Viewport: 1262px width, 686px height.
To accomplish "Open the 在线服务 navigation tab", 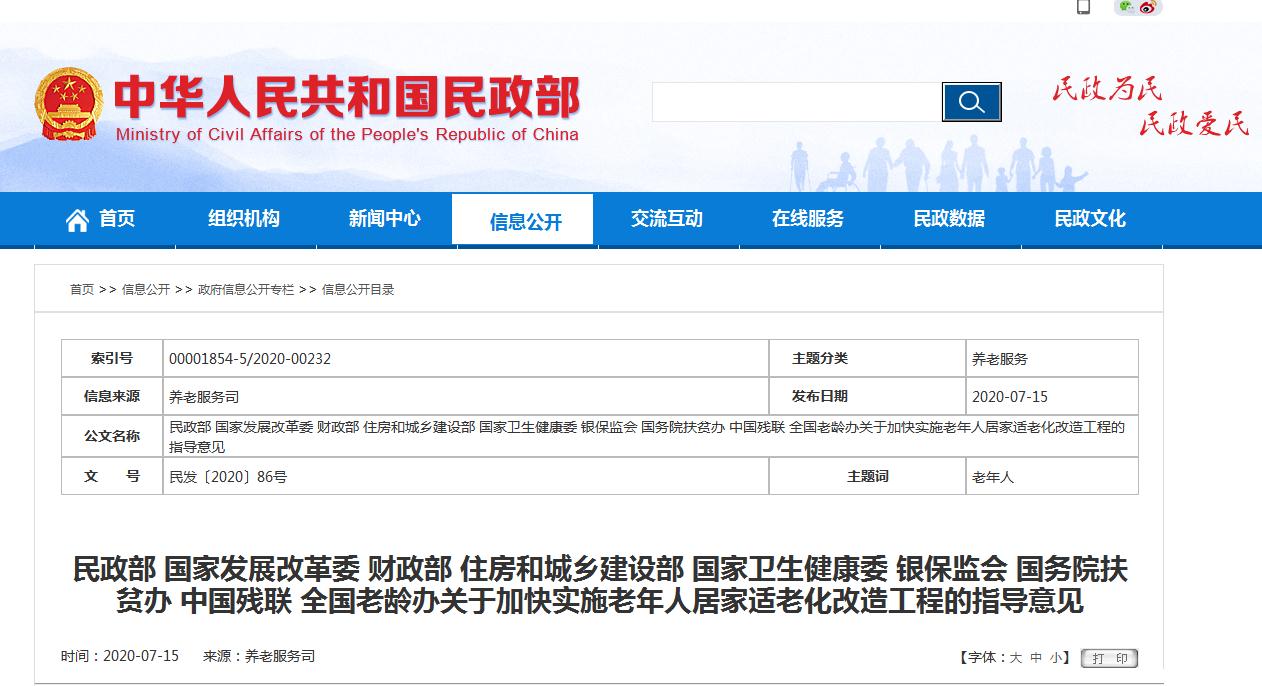I will point(808,219).
